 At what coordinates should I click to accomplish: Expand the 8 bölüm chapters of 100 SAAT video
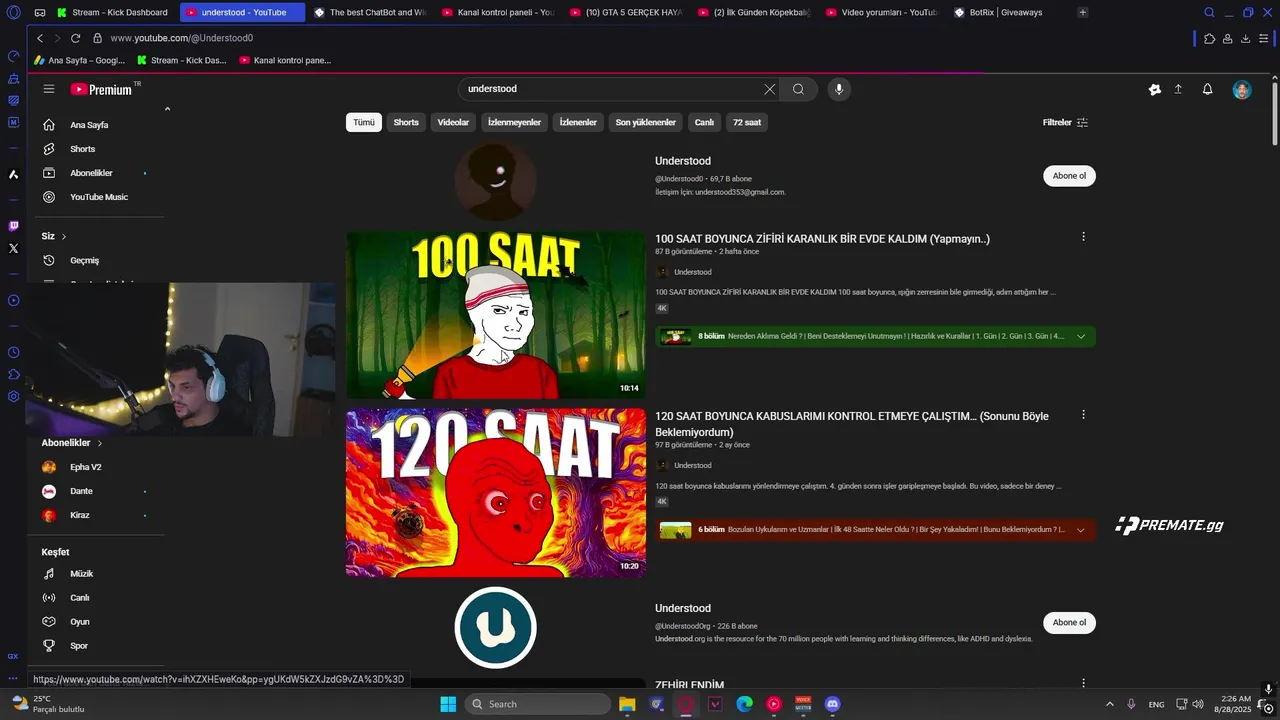1081,337
